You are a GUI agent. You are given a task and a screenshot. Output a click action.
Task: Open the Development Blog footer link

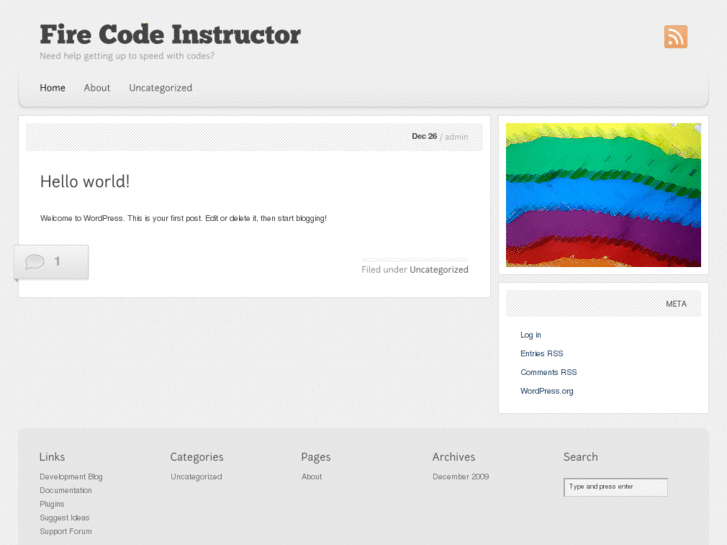tap(71, 477)
